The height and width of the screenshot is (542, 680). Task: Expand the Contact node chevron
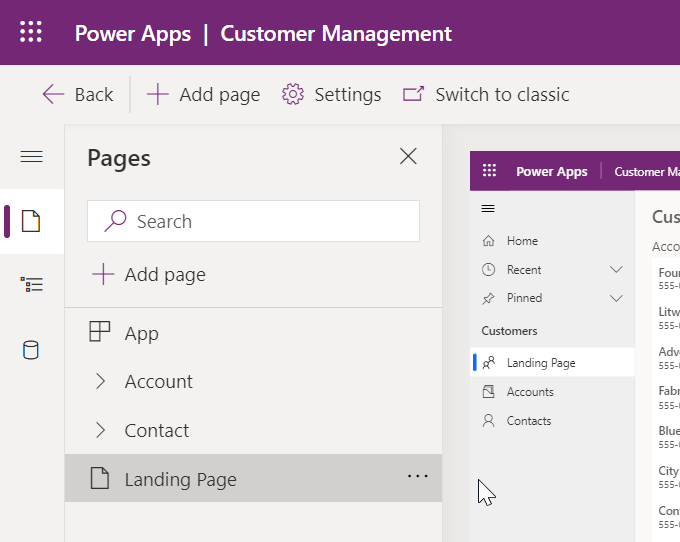click(x=100, y=430)
